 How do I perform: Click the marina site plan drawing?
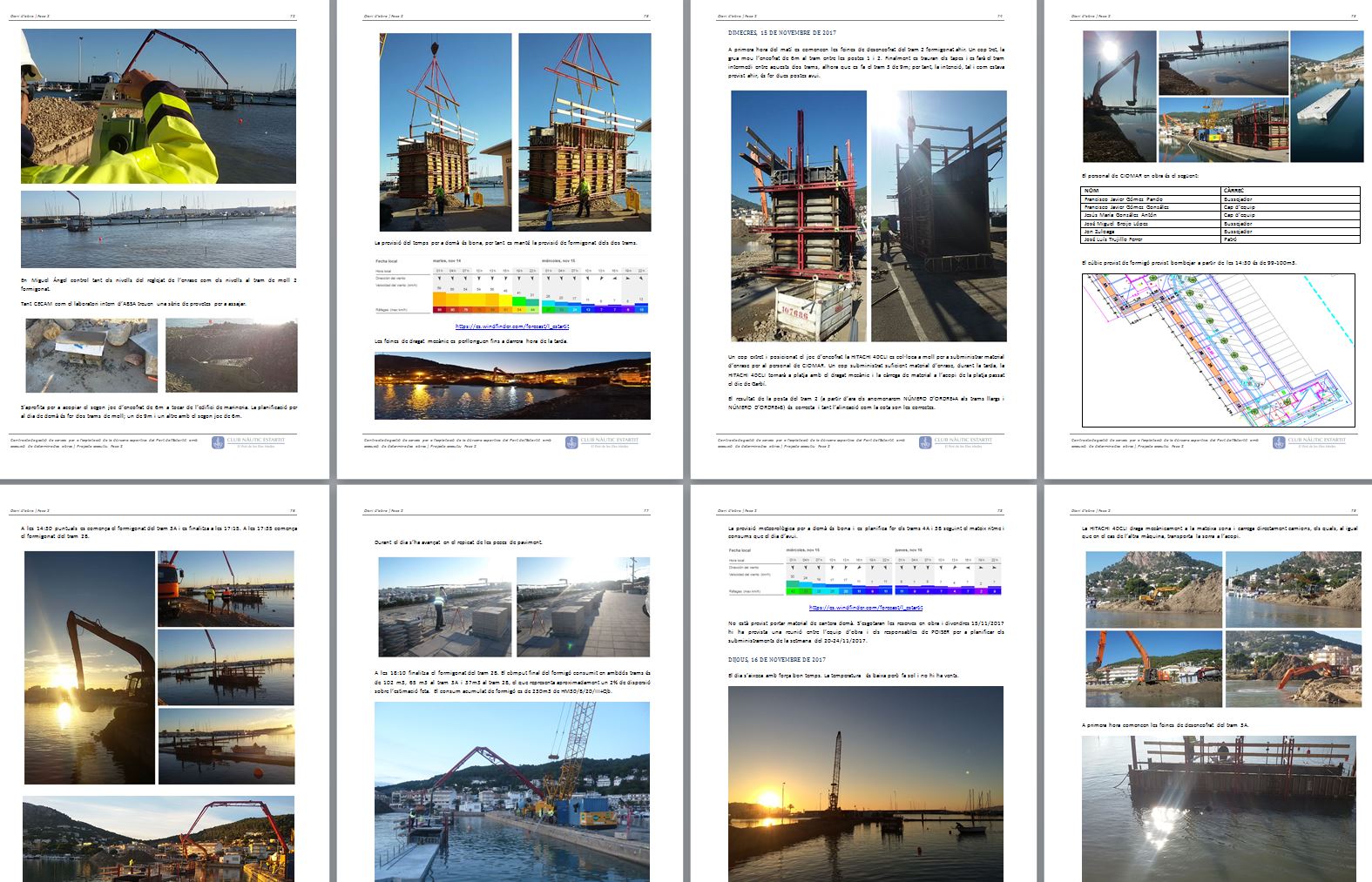(x=1219, y=350)
